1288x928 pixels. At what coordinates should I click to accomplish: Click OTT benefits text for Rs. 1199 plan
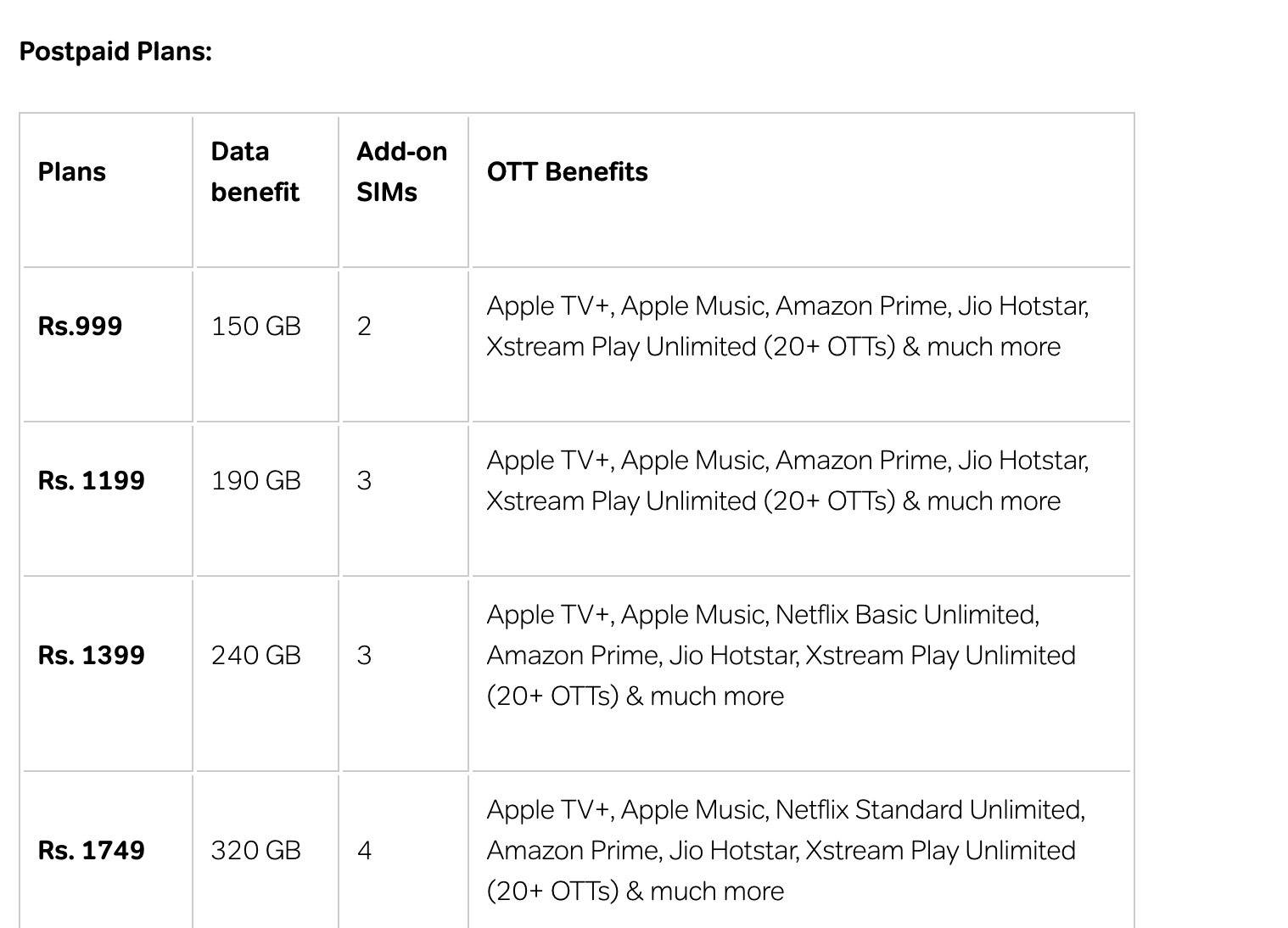(787, 481)
